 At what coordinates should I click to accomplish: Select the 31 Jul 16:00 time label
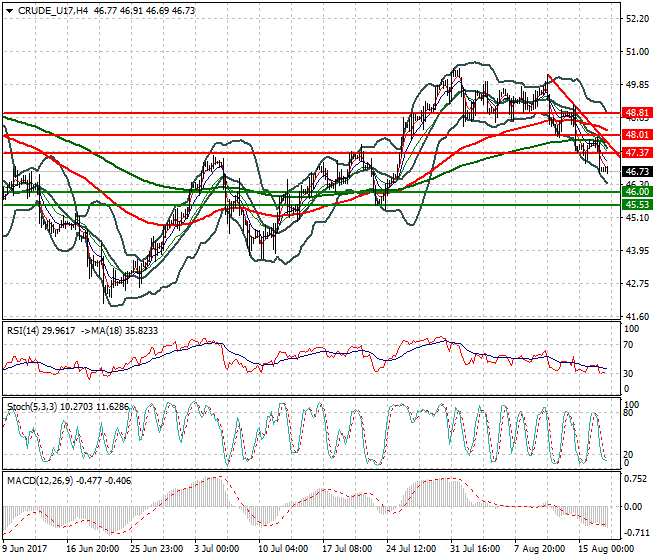[x=475, y=549]
